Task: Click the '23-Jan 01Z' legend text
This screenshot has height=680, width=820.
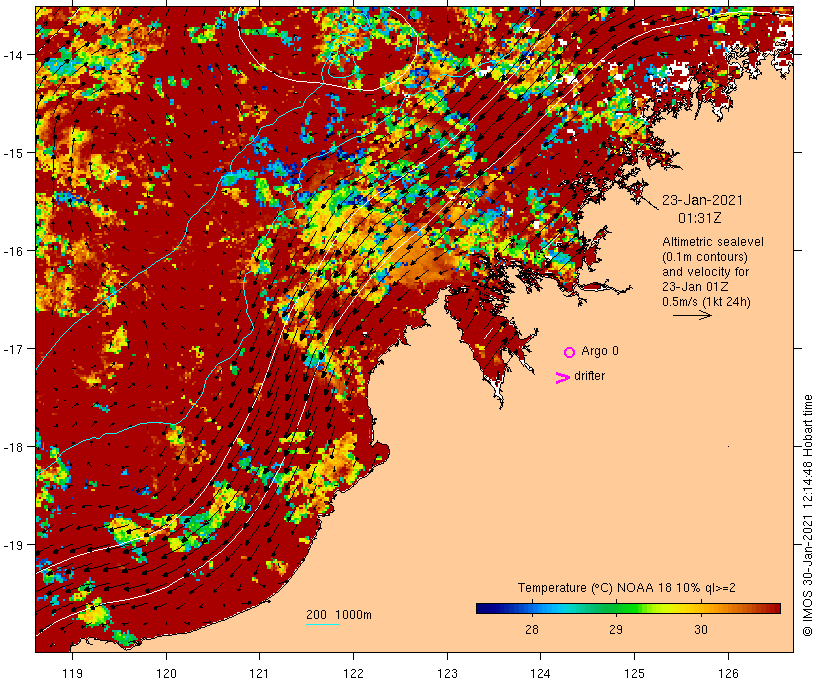Action: click(696, 287)
